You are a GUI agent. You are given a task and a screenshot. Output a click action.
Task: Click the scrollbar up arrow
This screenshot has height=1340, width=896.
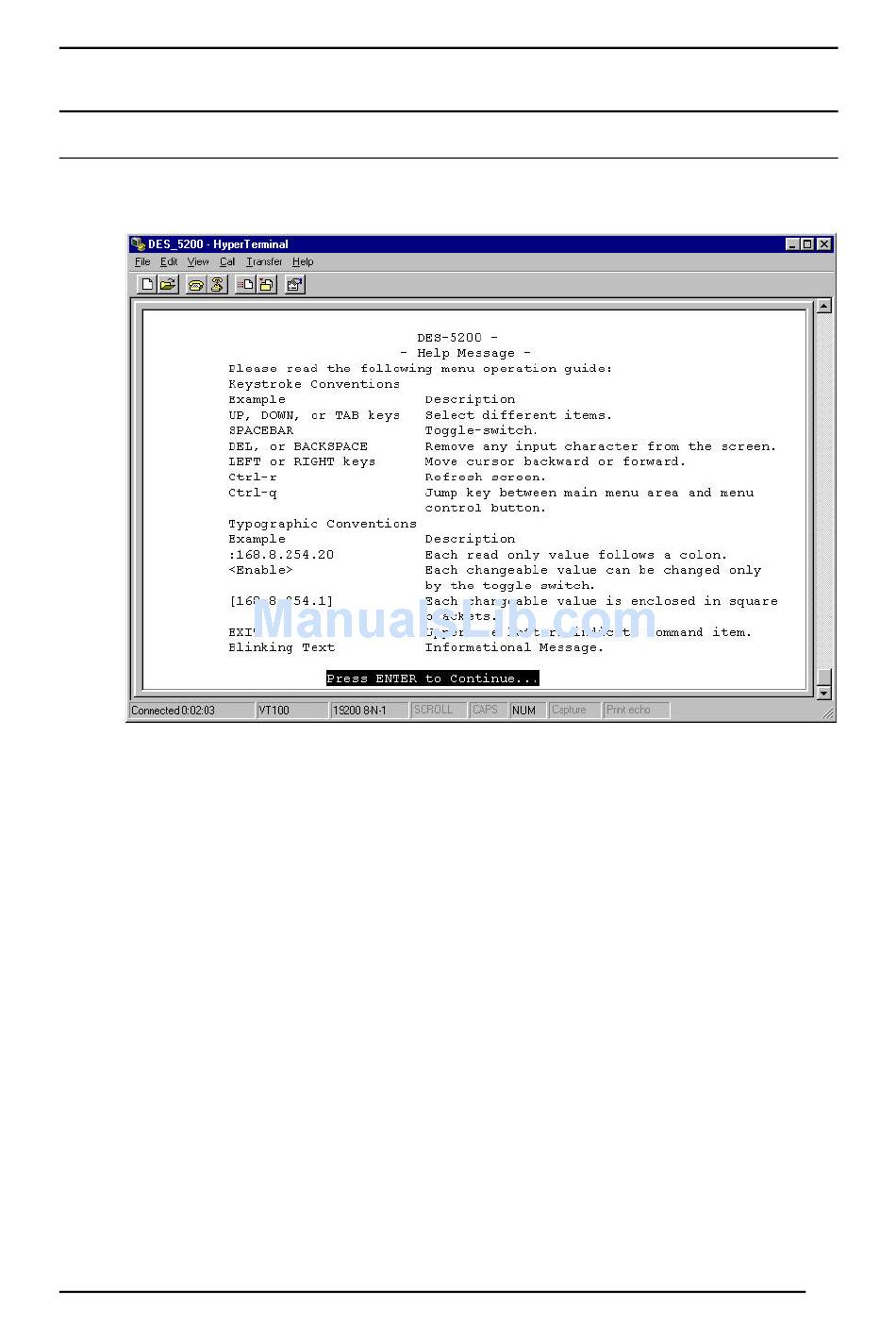click(824, 306)
